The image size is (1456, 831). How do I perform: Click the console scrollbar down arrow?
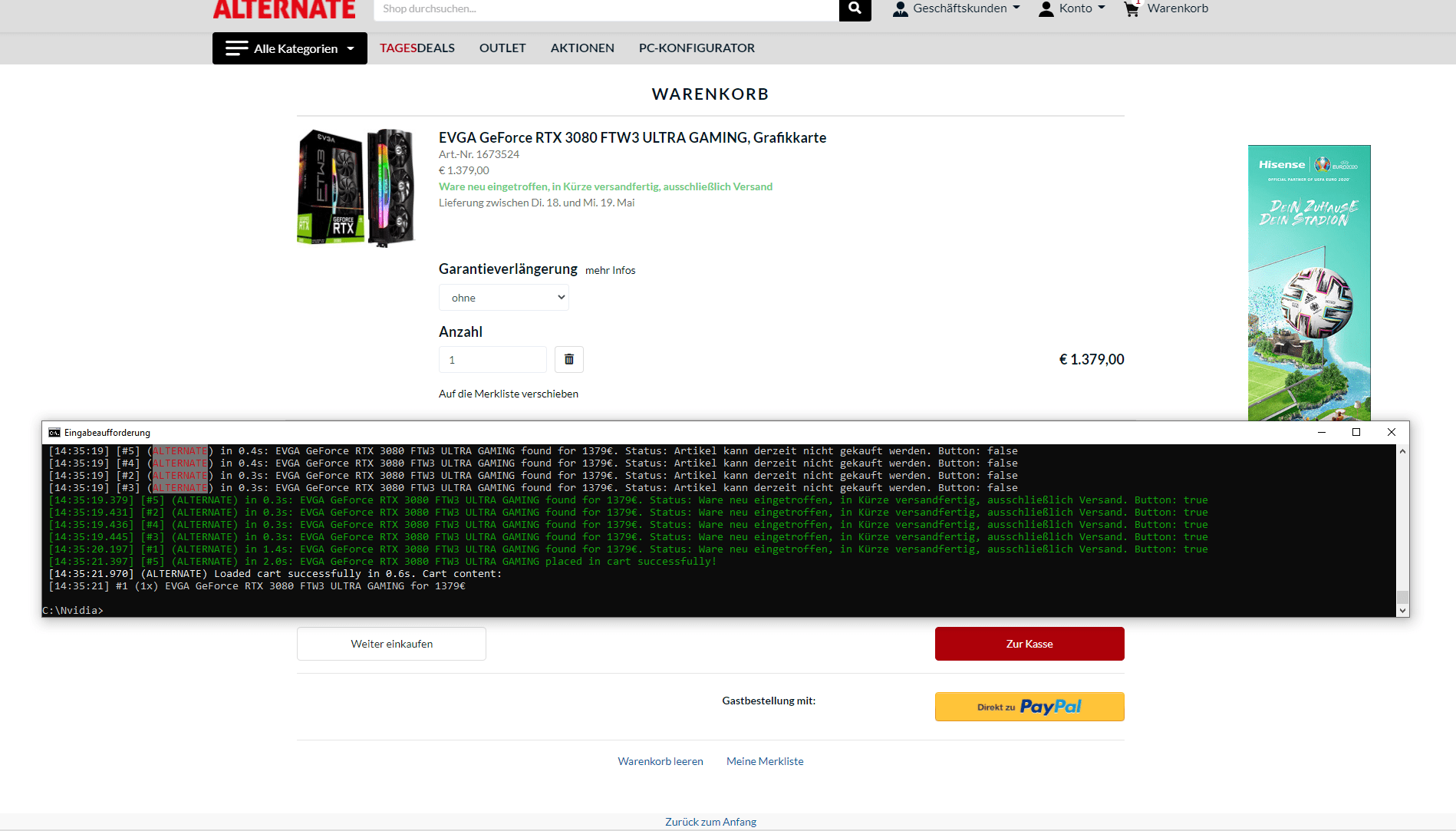tap(1402, 611)
